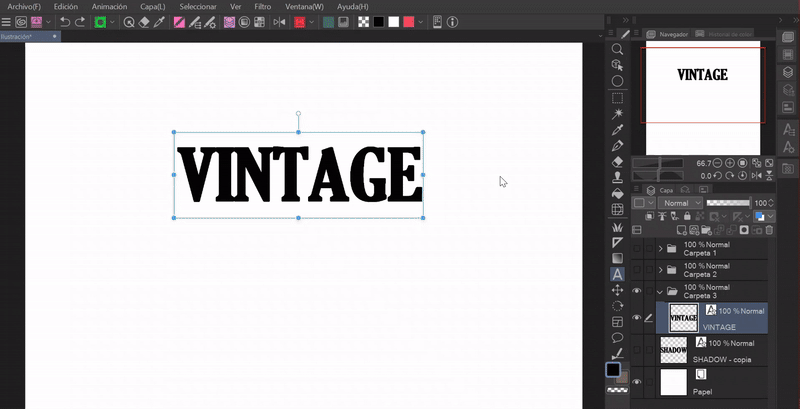Click the Undo arrow in the command bar
The width and height of the screenshot is (800, 409).
click(x=65, y=21)
